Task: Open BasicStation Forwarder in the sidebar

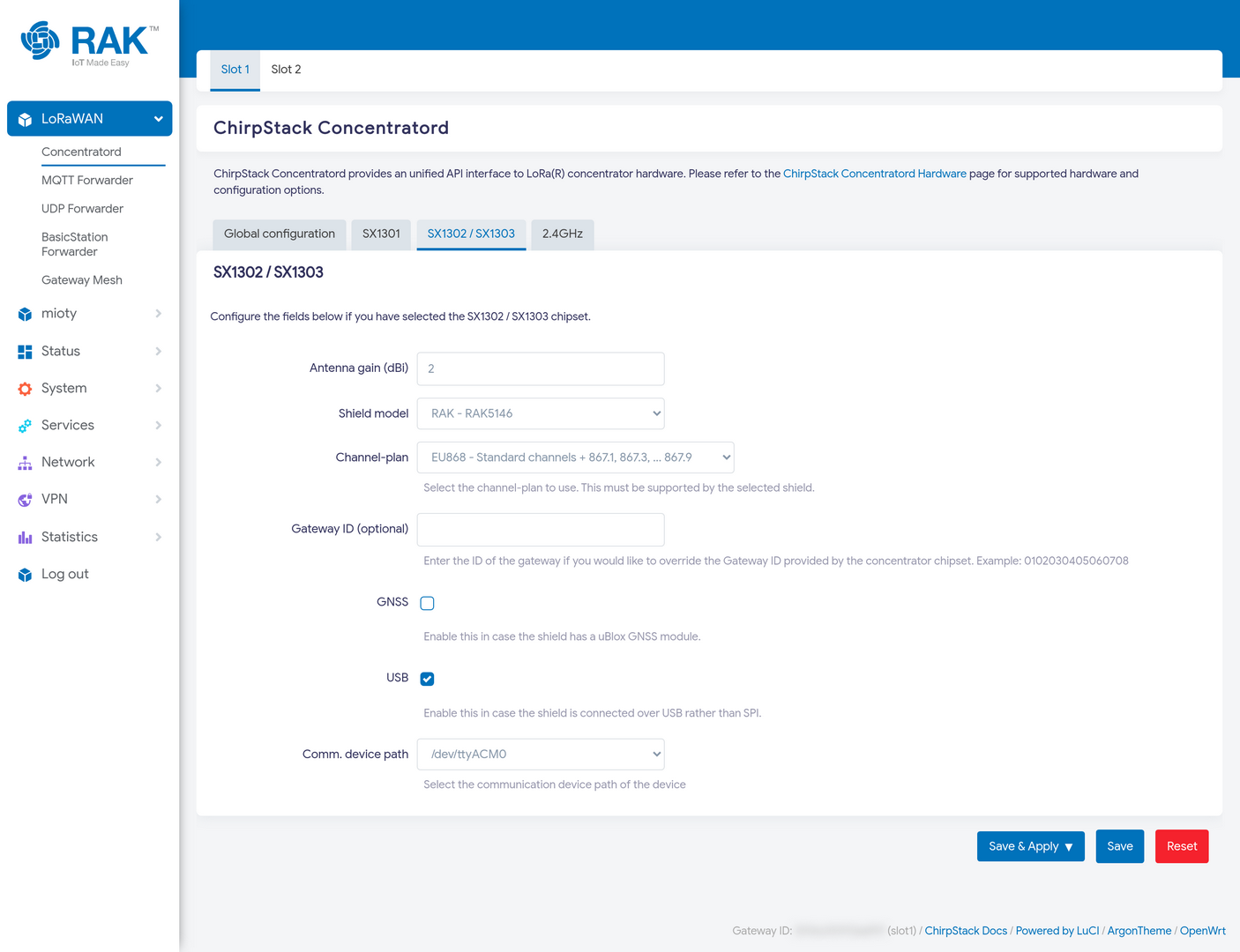Action: 75,244
